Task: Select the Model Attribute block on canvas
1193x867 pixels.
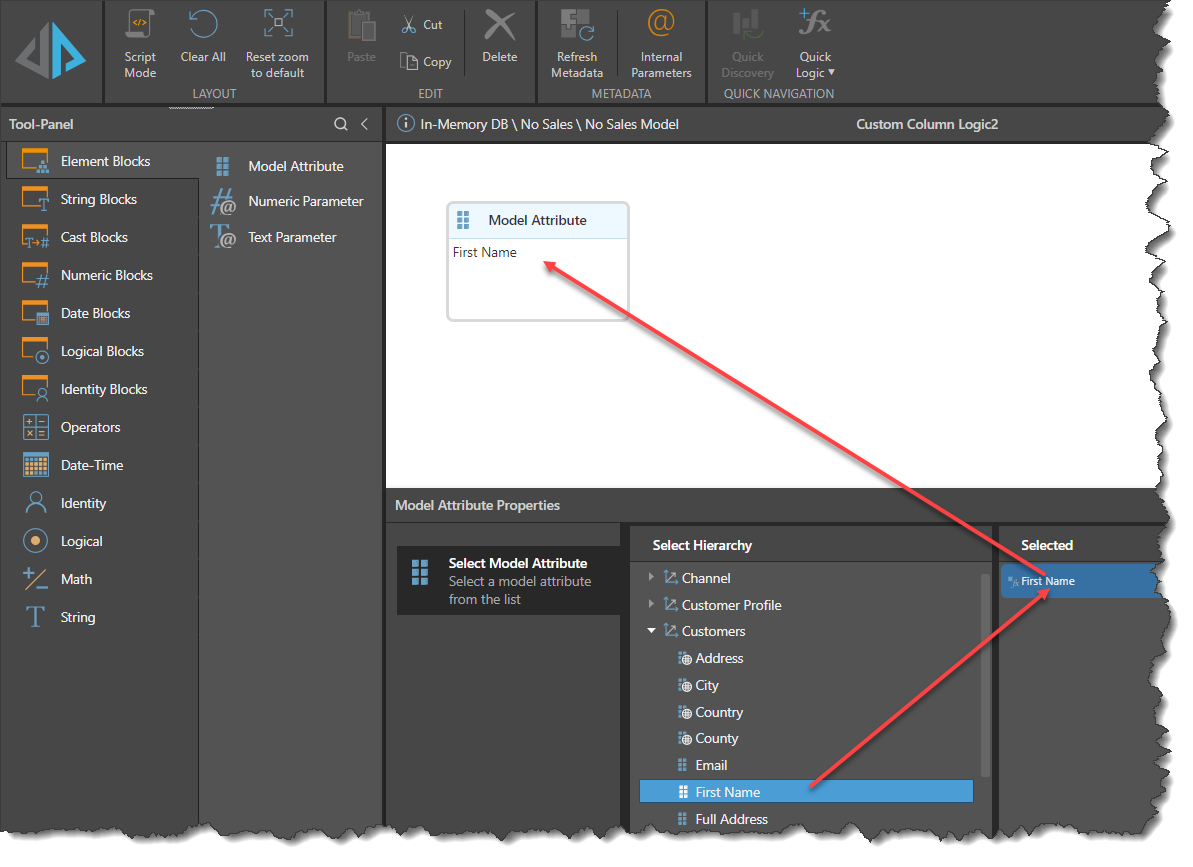Action: point(537,221)
